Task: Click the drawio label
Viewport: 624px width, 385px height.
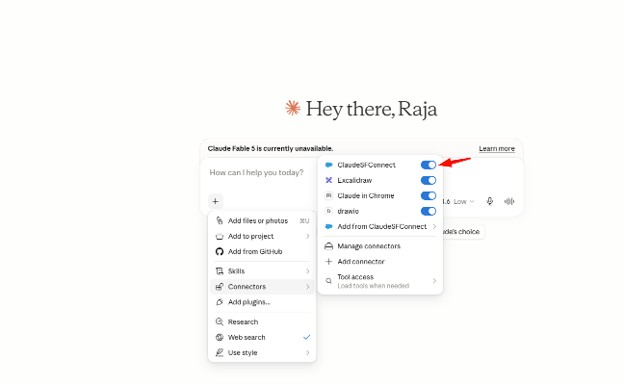Action: (348, 211)
